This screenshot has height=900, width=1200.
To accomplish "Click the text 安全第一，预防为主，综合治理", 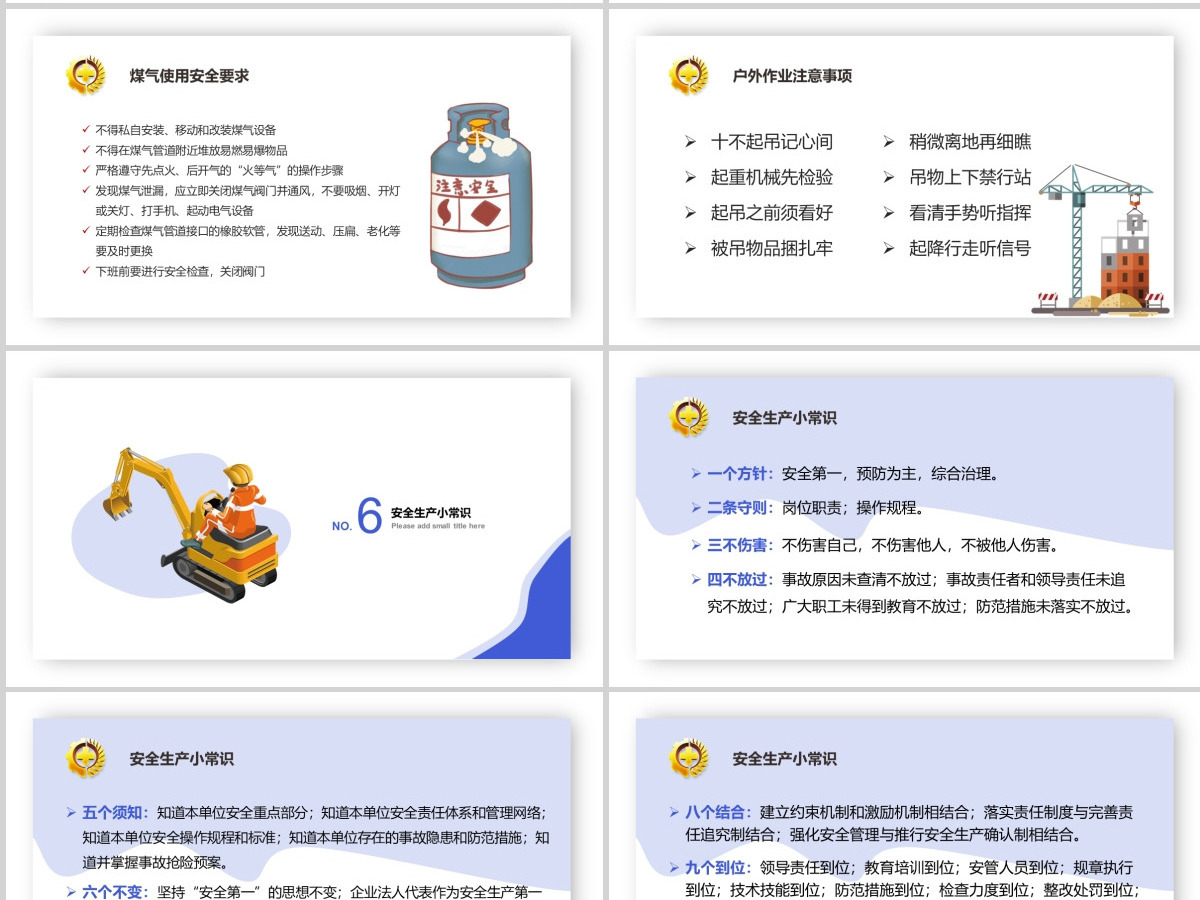I will pos(890,474).
